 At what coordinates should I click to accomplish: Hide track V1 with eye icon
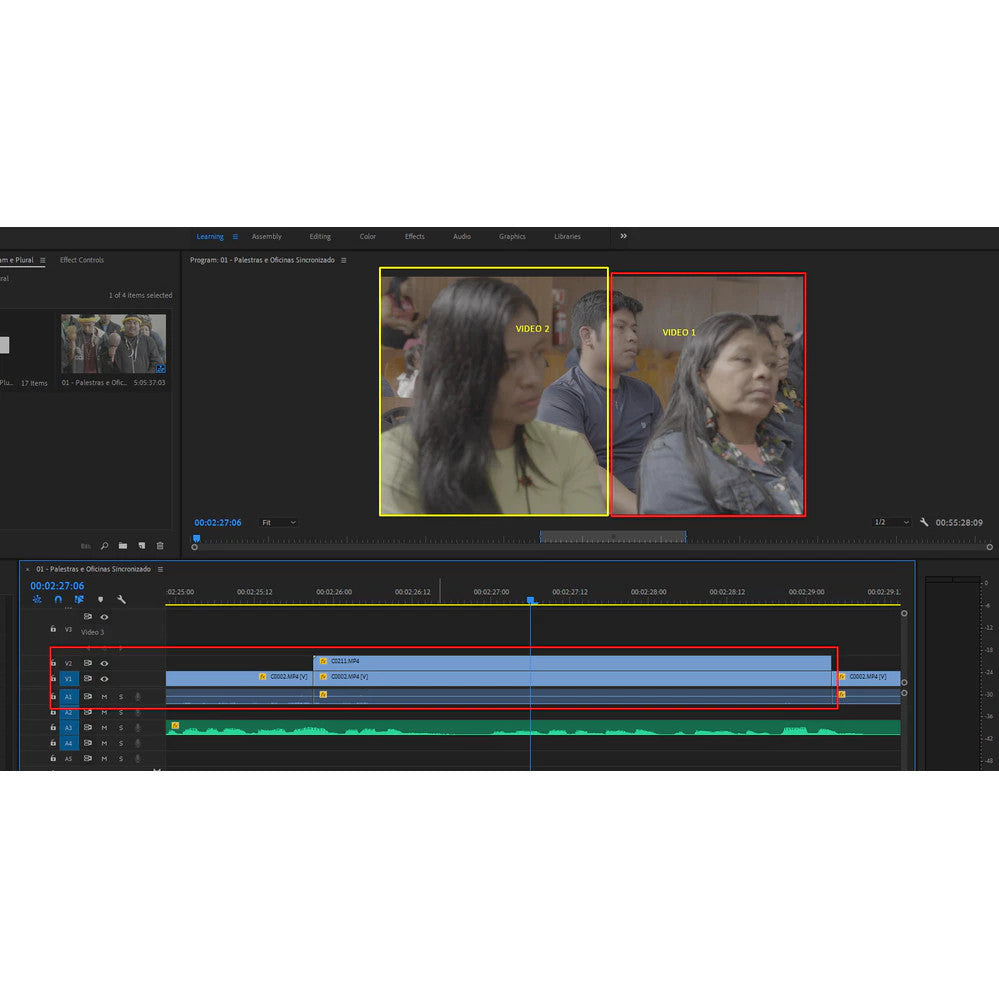point(104,679)
